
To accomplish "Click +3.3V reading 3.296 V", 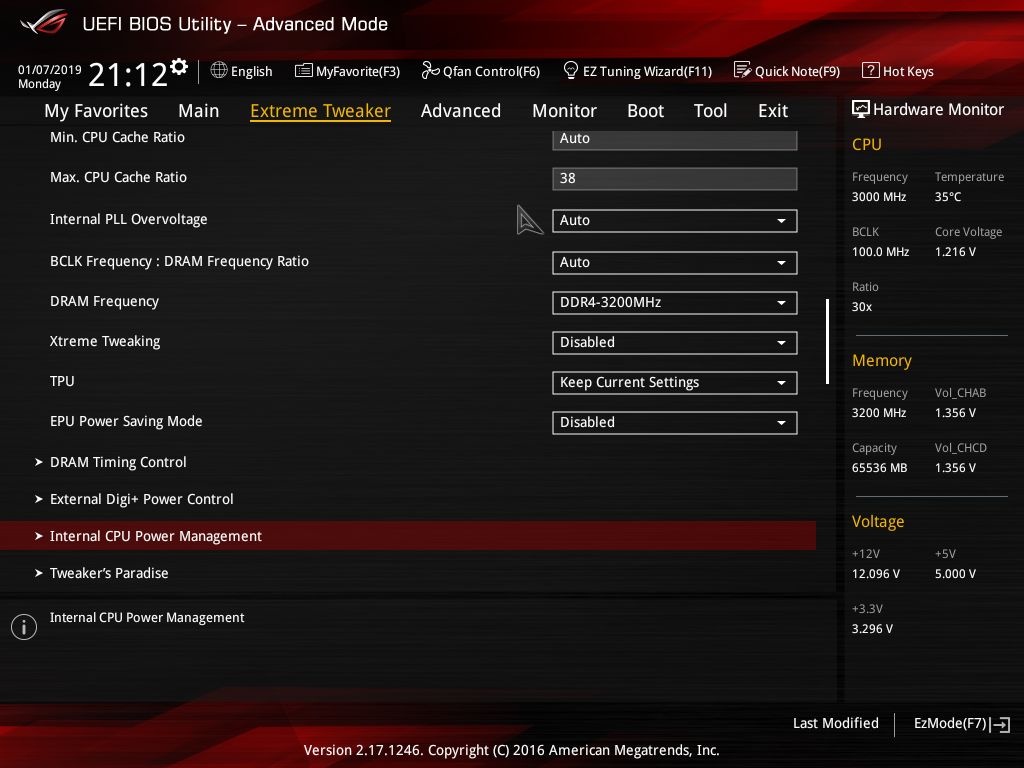I will click(x=872, y=628).
